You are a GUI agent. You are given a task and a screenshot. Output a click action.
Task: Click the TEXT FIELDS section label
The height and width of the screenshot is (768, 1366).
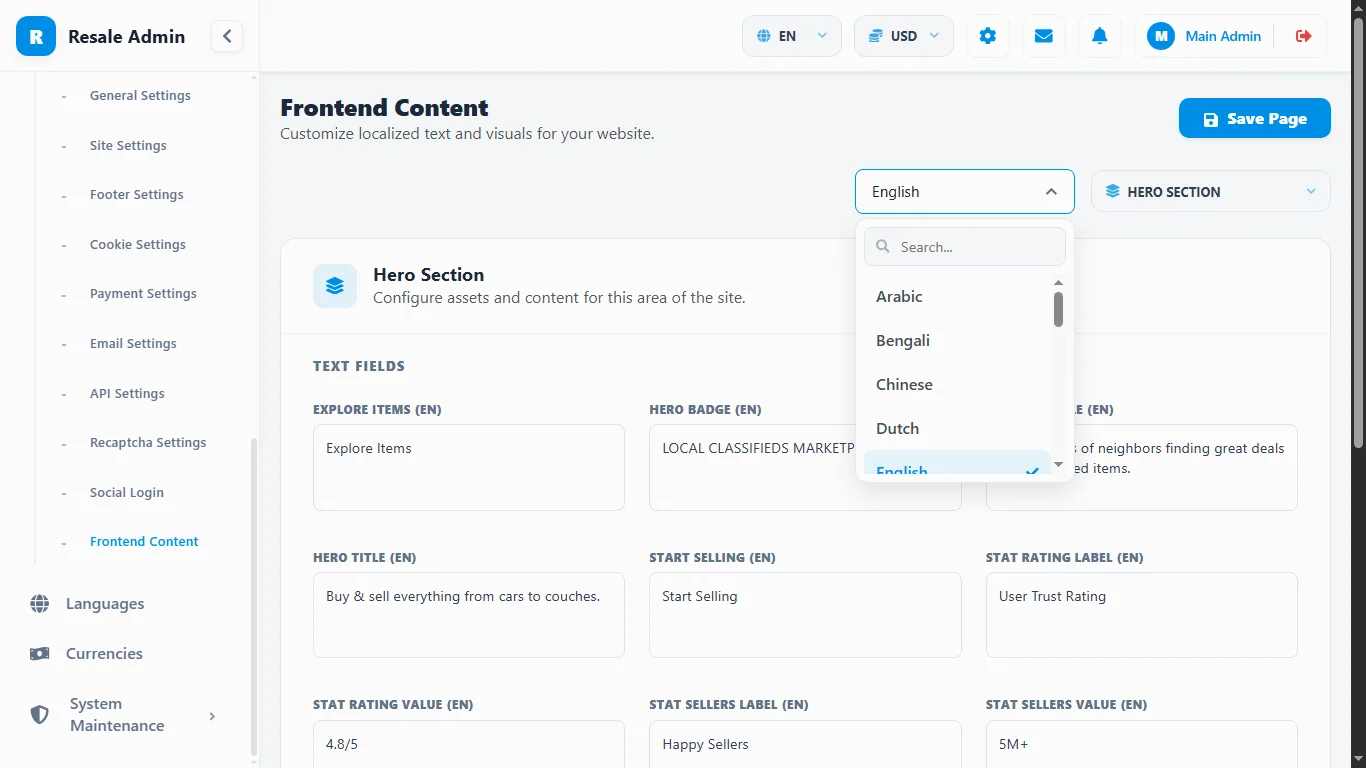pos(359,366)
